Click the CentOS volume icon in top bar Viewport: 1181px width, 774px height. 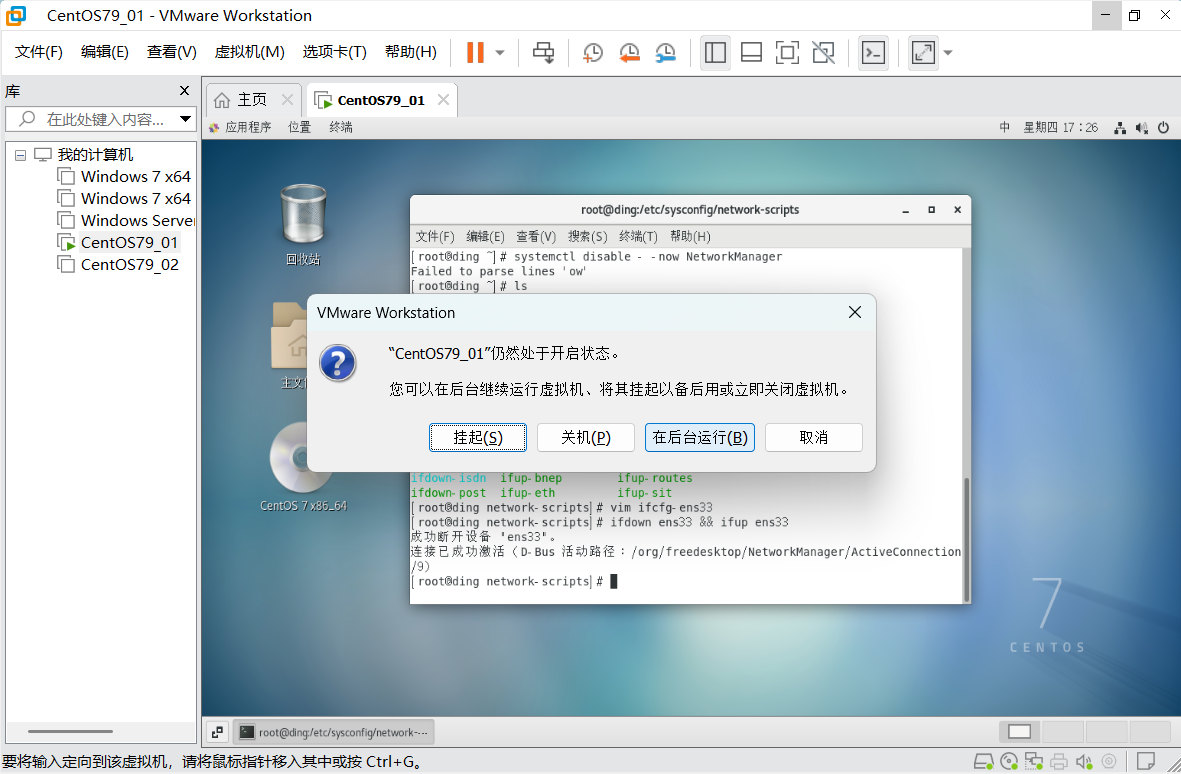(1142, 128)
